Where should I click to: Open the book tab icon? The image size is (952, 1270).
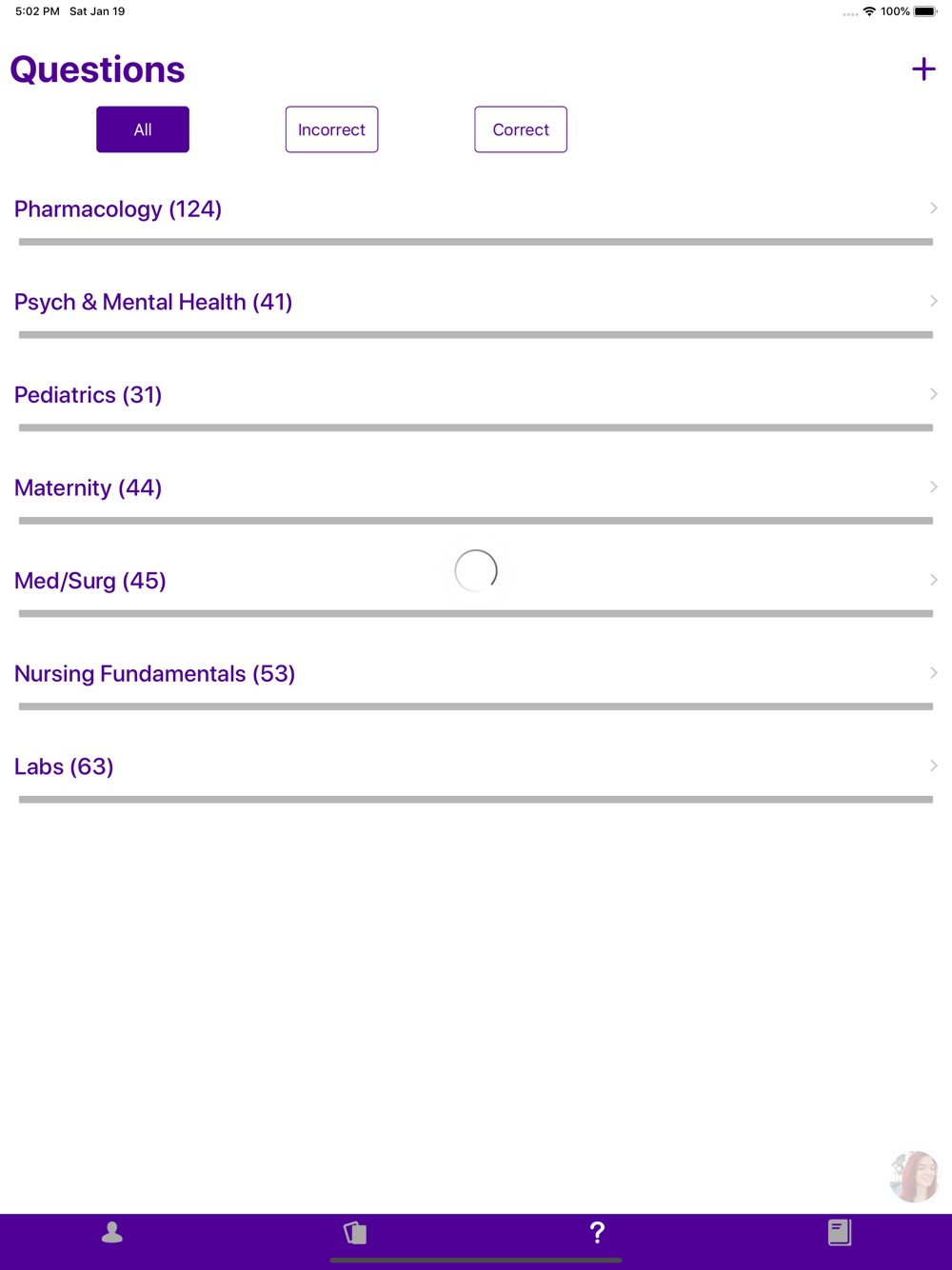point(839,1233)
